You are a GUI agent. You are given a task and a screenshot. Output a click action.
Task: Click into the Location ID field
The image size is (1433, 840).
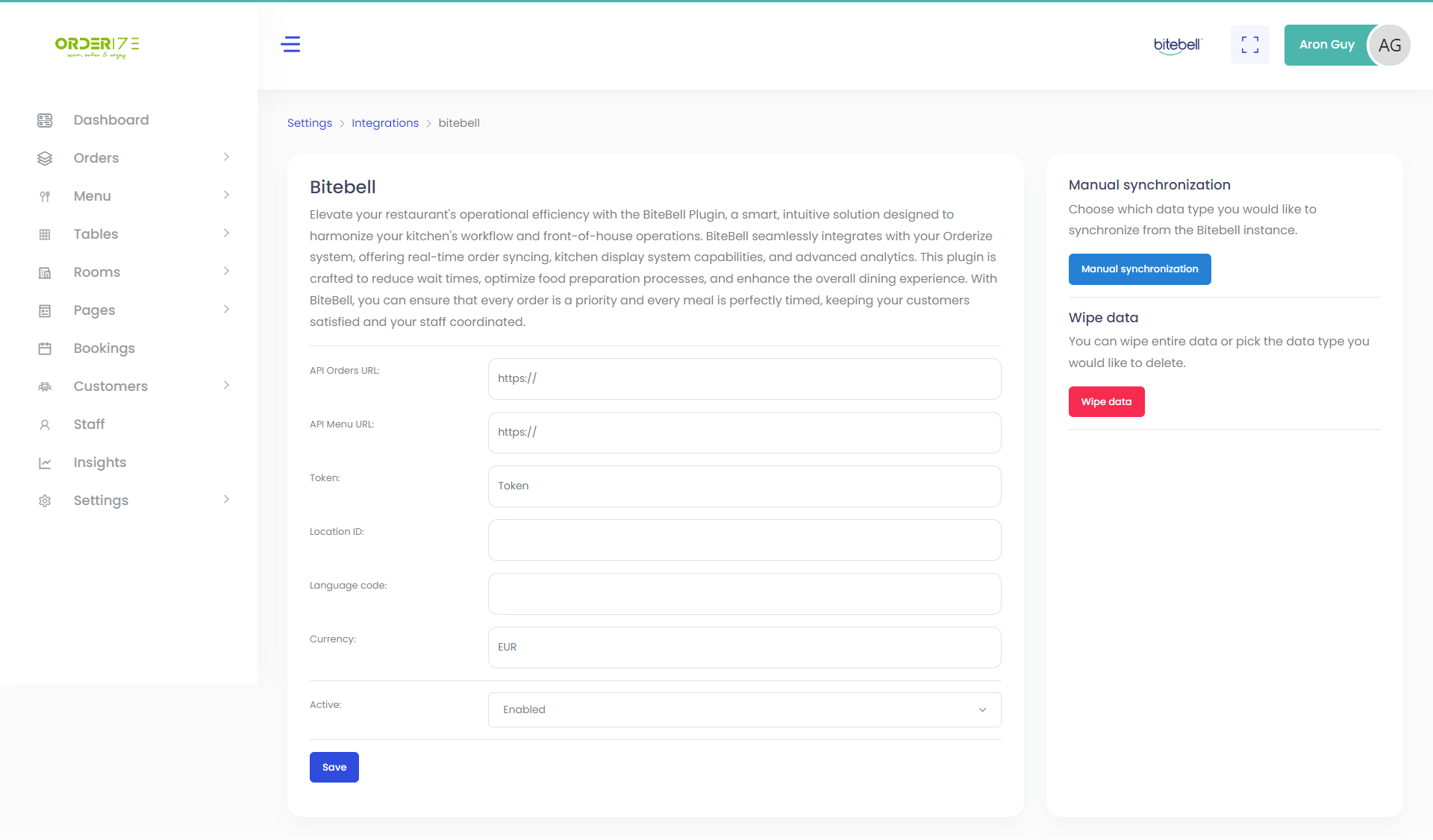744,540
